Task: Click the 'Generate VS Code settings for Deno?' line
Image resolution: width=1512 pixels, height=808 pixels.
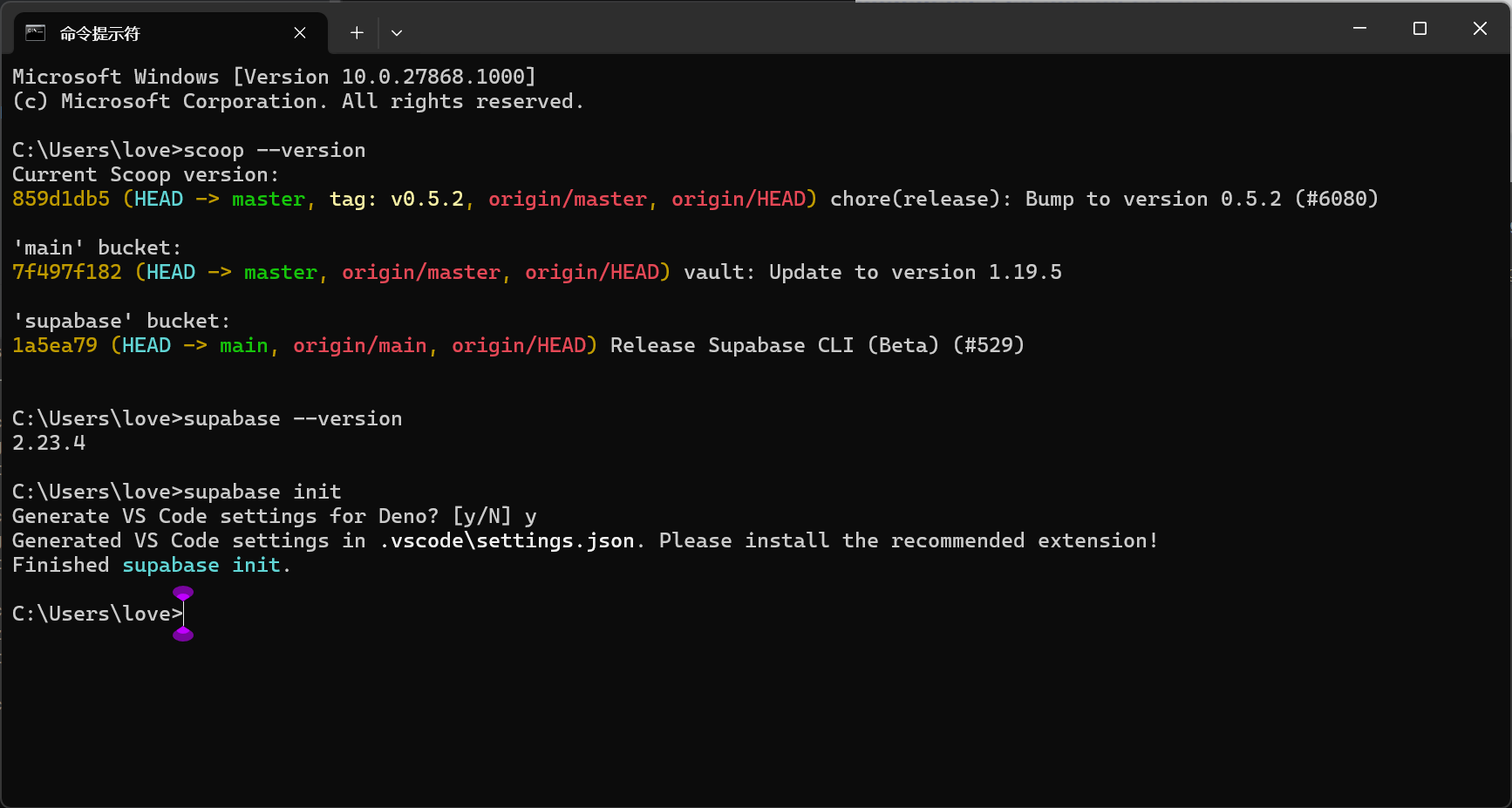Action: tap(275, 516)
